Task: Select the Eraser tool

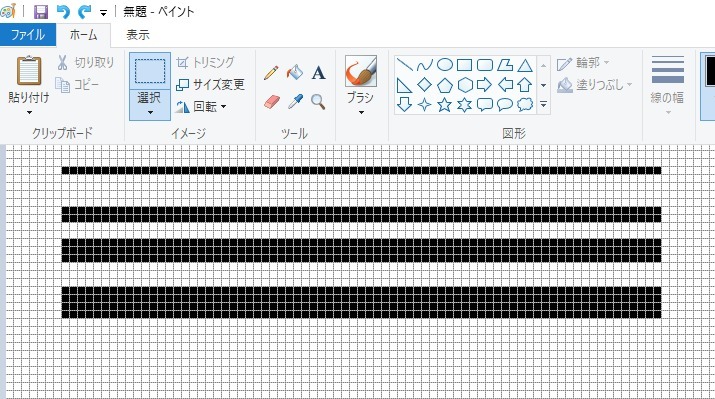Action: pos(271,101)
